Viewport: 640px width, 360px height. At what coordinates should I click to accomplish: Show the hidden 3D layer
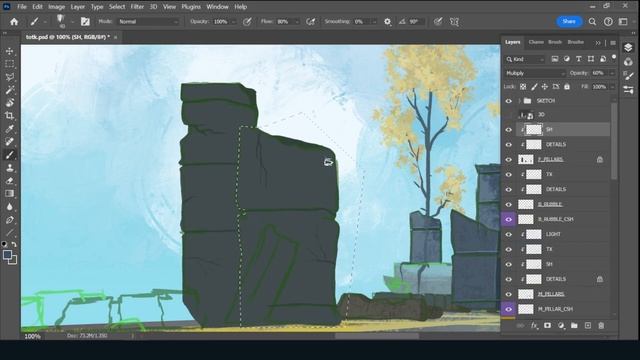tap(509, 115)
